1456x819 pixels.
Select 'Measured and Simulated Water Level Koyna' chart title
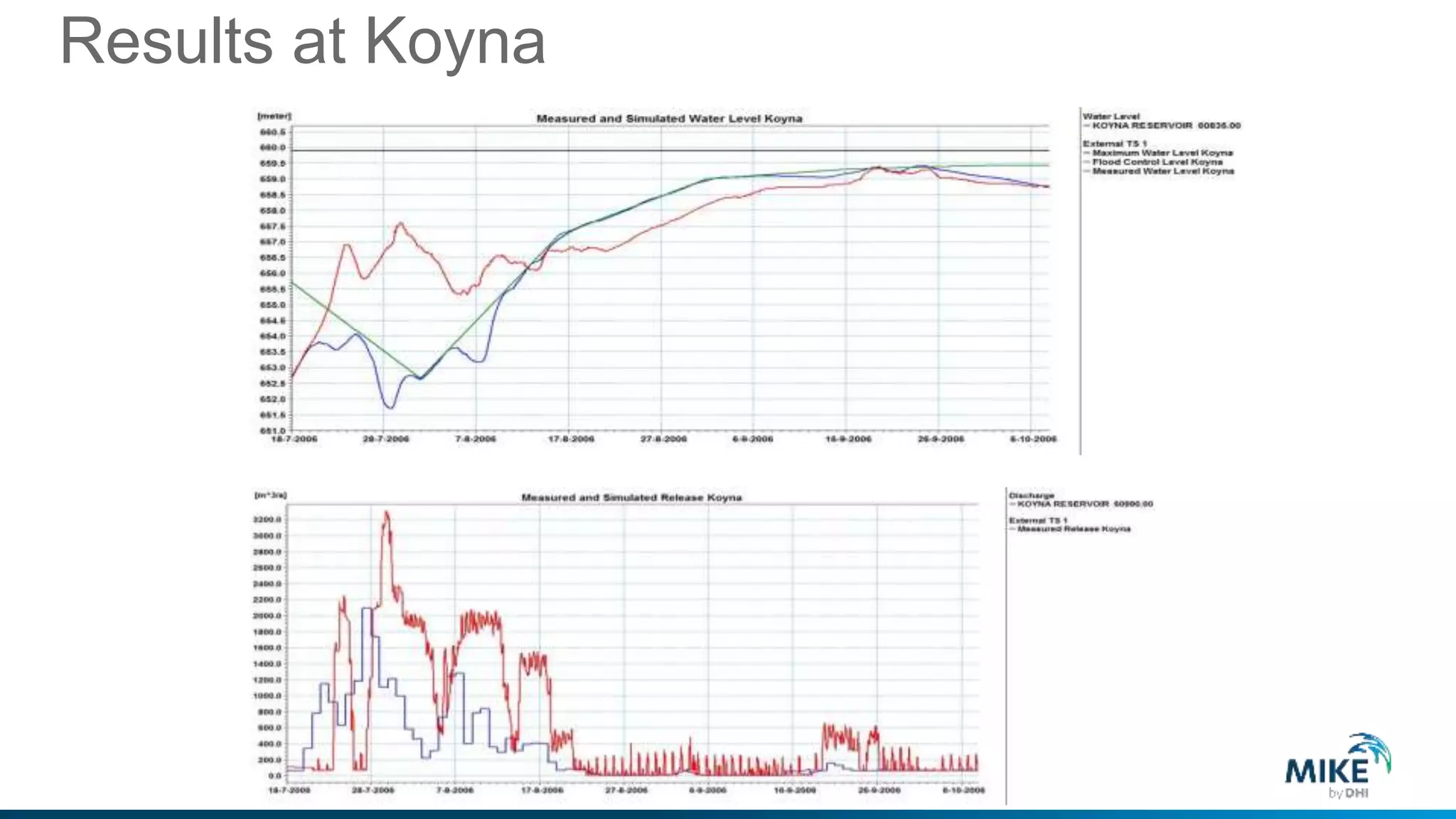[669, 119]
